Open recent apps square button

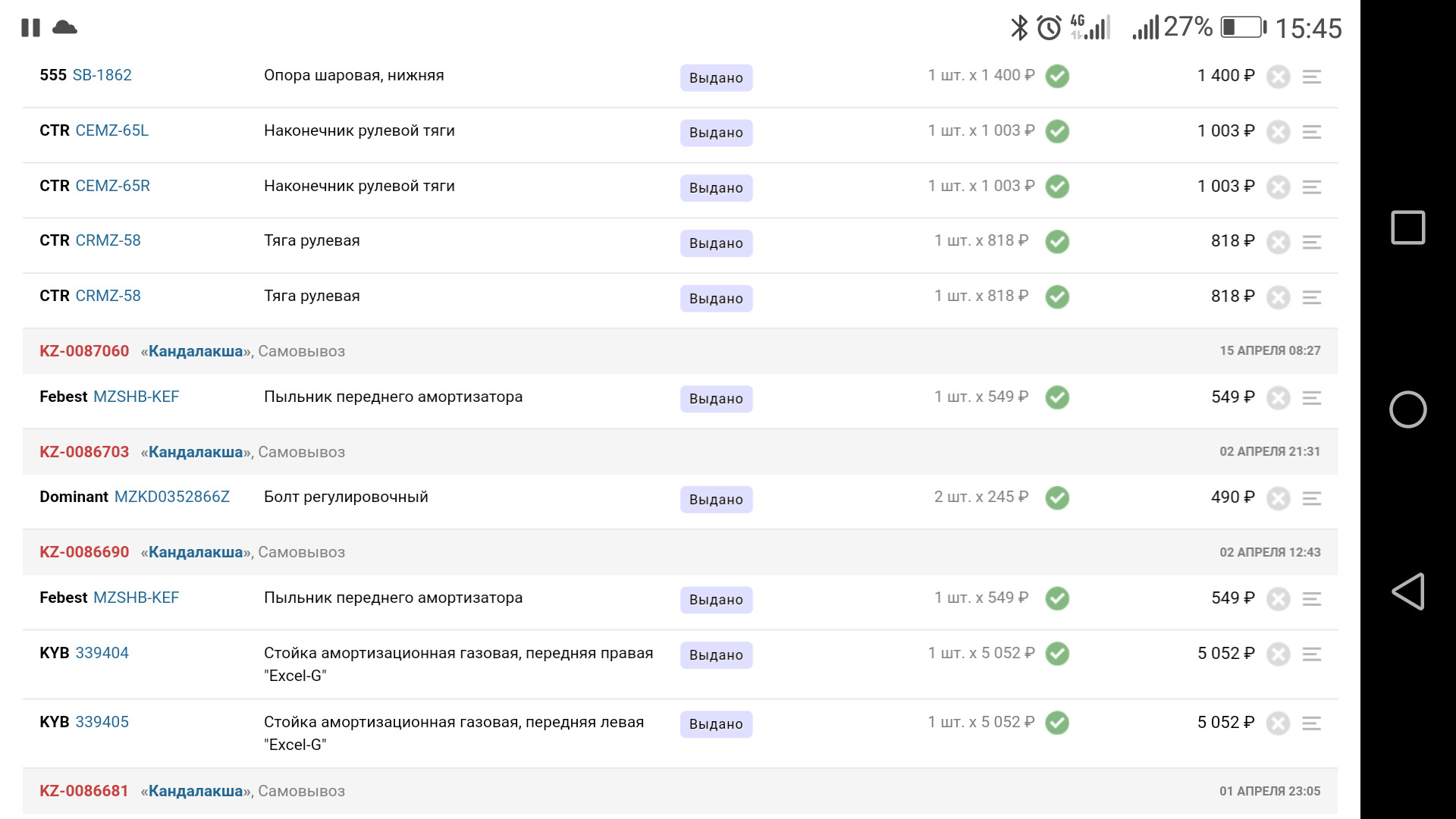point(1408,227)
